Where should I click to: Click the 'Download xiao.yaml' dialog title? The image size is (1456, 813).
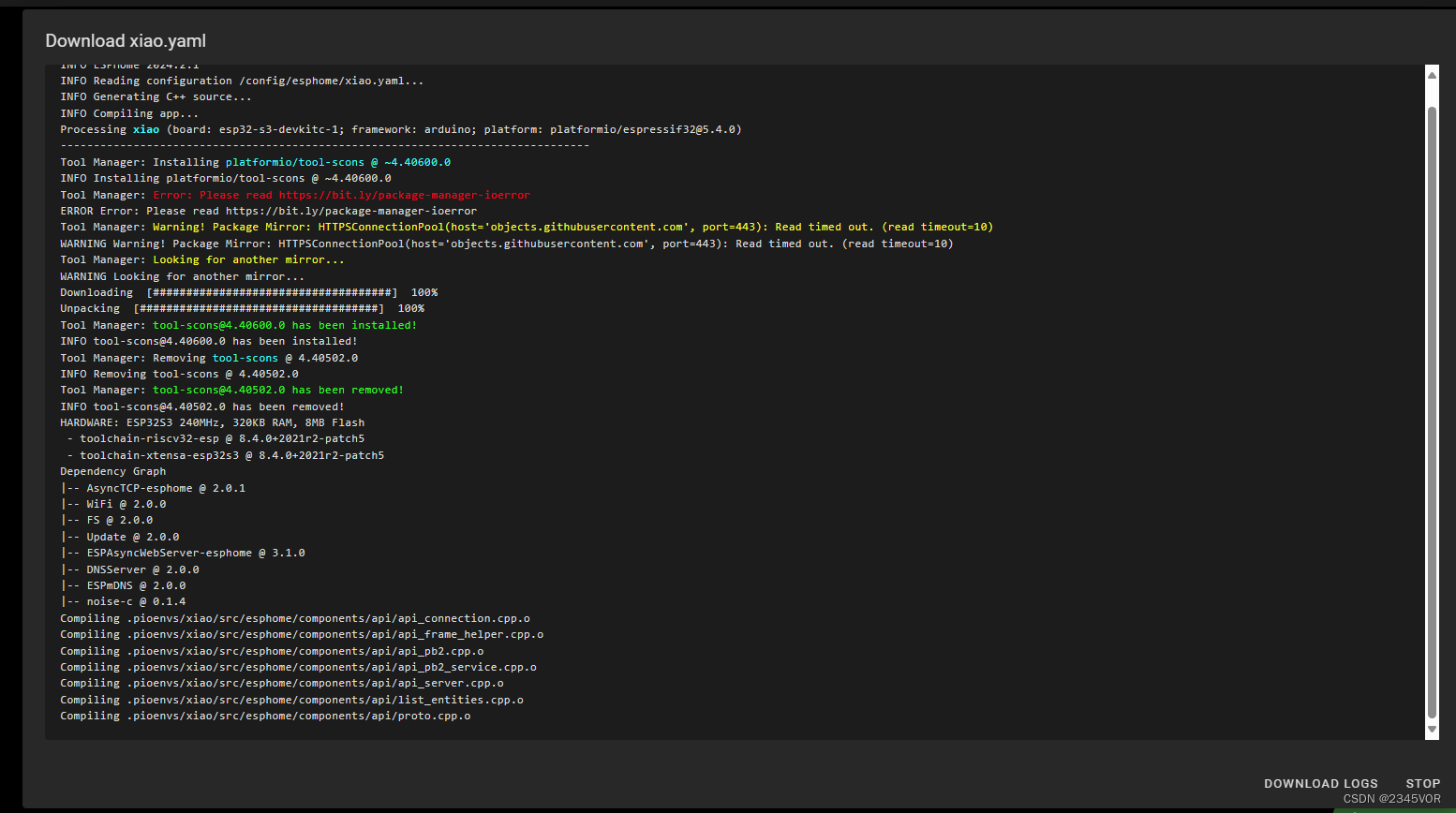(126, 41)
